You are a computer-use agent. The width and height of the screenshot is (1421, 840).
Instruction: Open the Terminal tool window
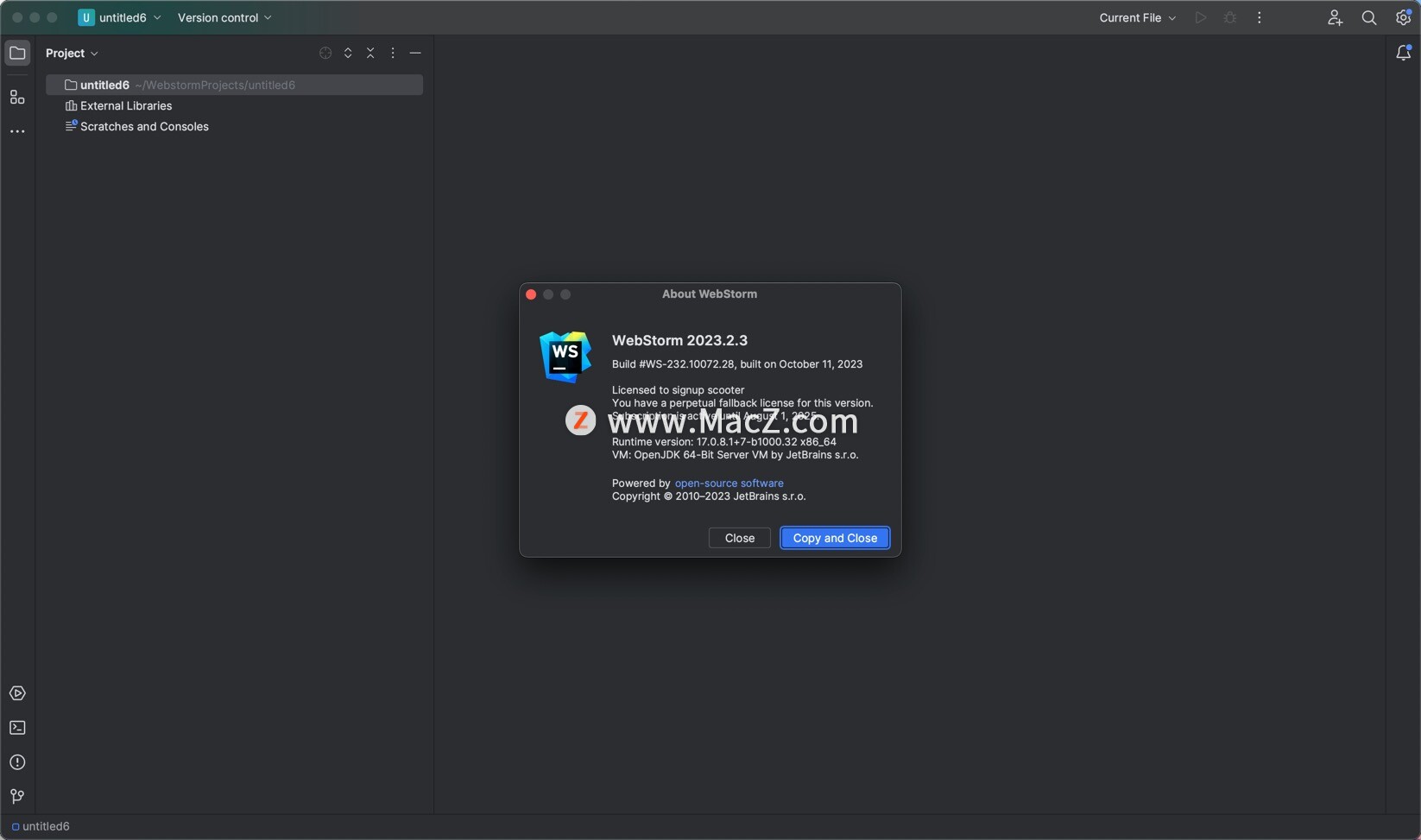point(17,728)
